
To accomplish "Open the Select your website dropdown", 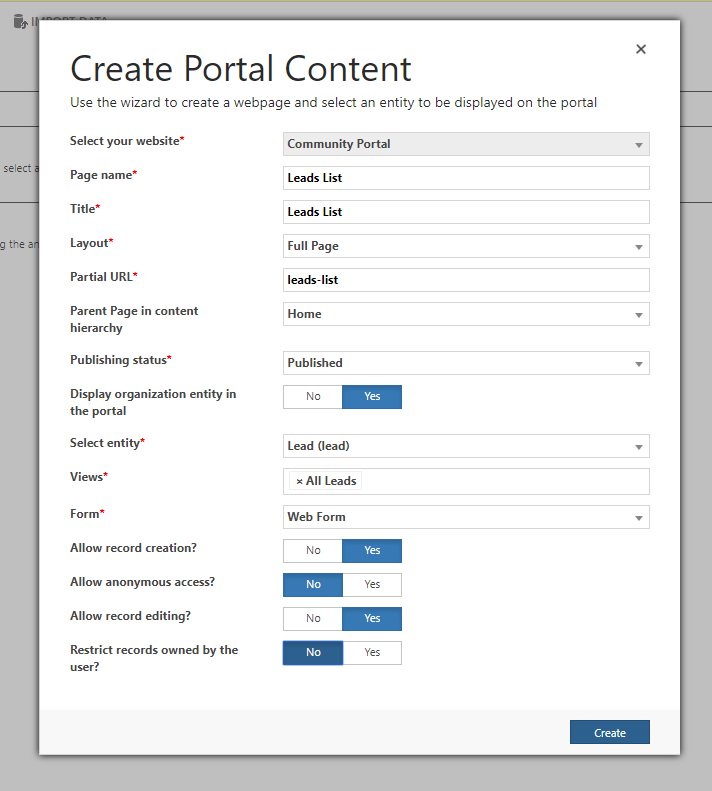I will coord(466,144).
